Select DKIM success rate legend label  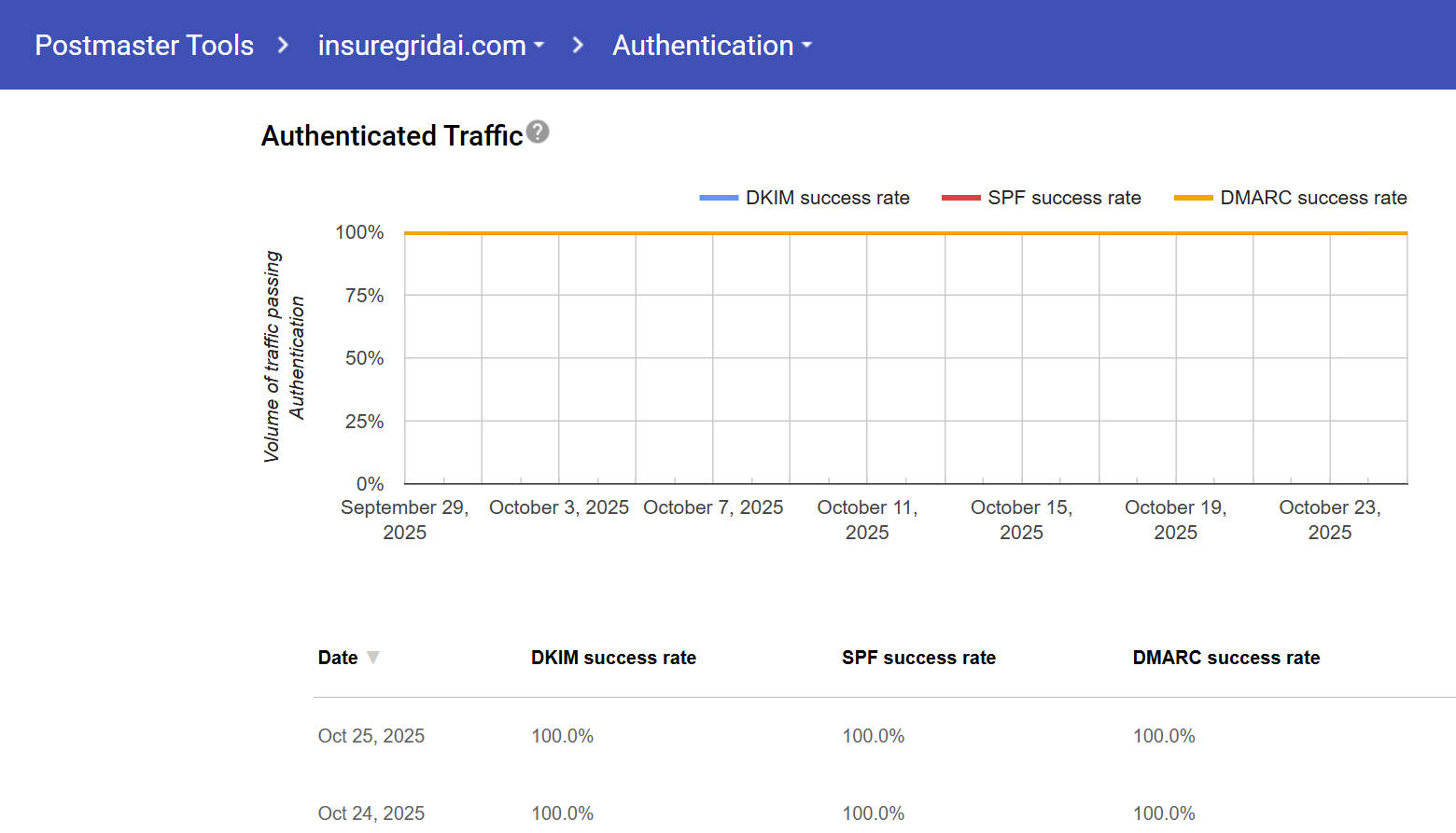(827, 198)
